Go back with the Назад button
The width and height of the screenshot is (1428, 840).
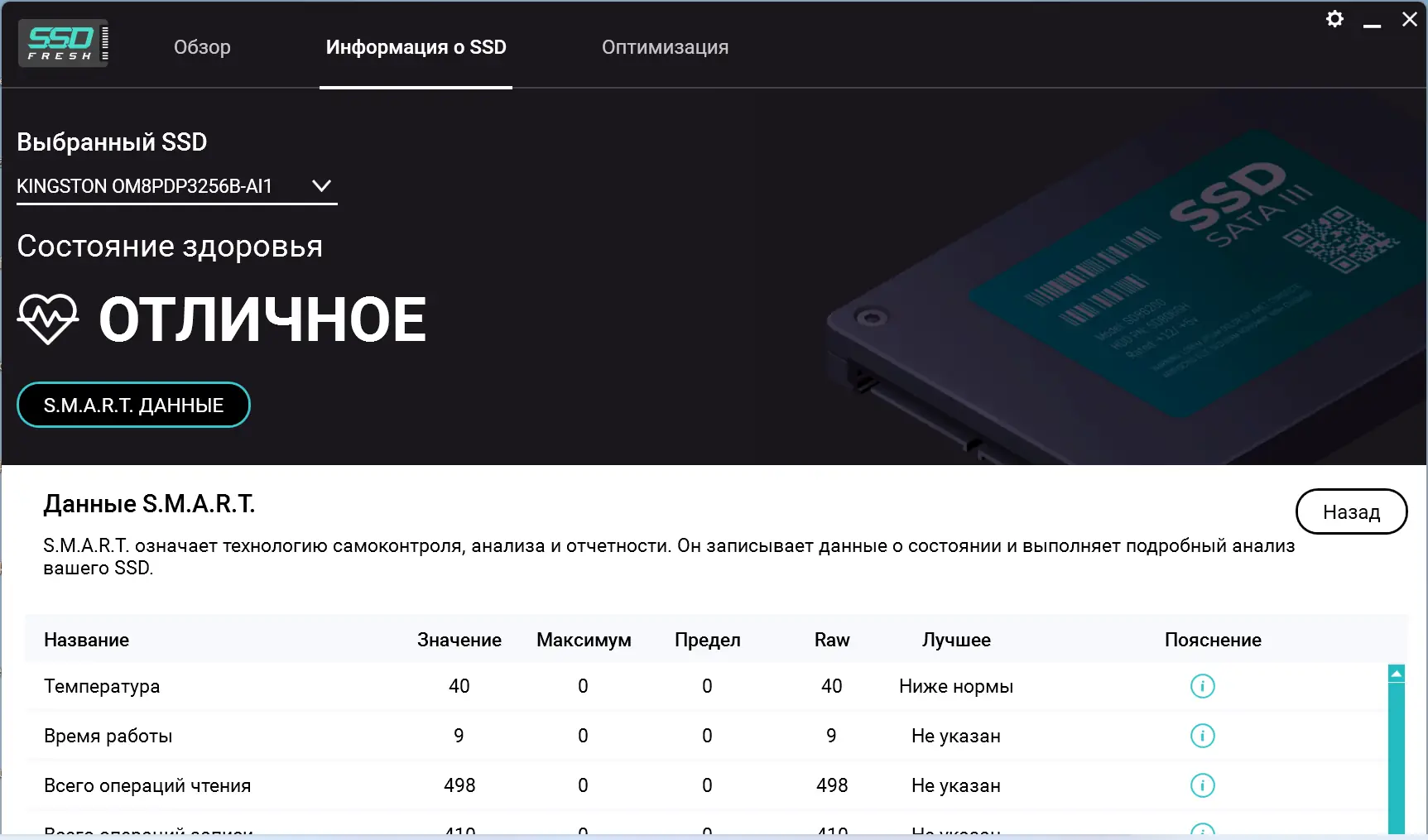click(x=1351, y=512)
